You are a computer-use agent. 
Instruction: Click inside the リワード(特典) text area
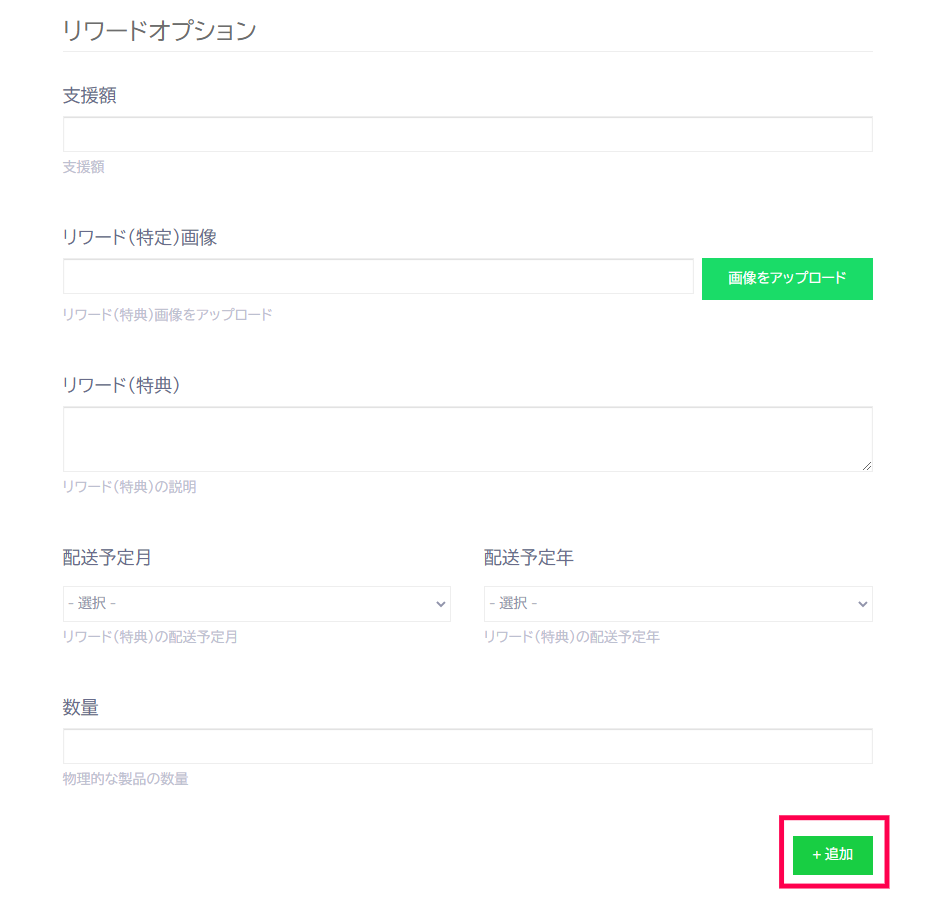(468, 439)
